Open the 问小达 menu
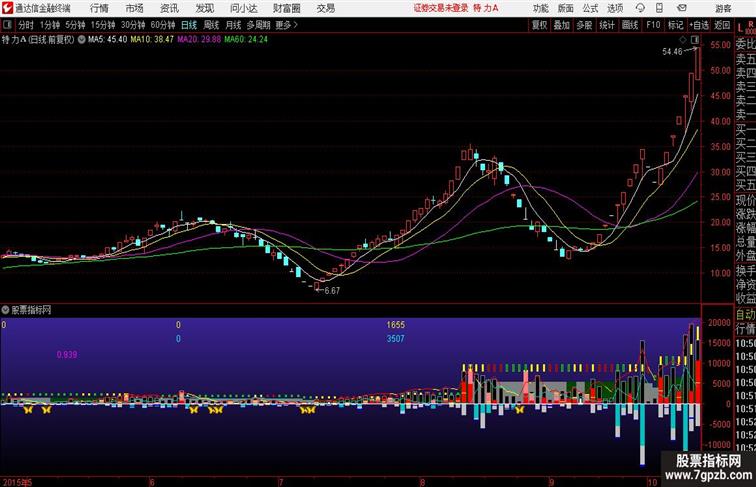This screenshot has height=487, width=756. (x=243, y=8)
